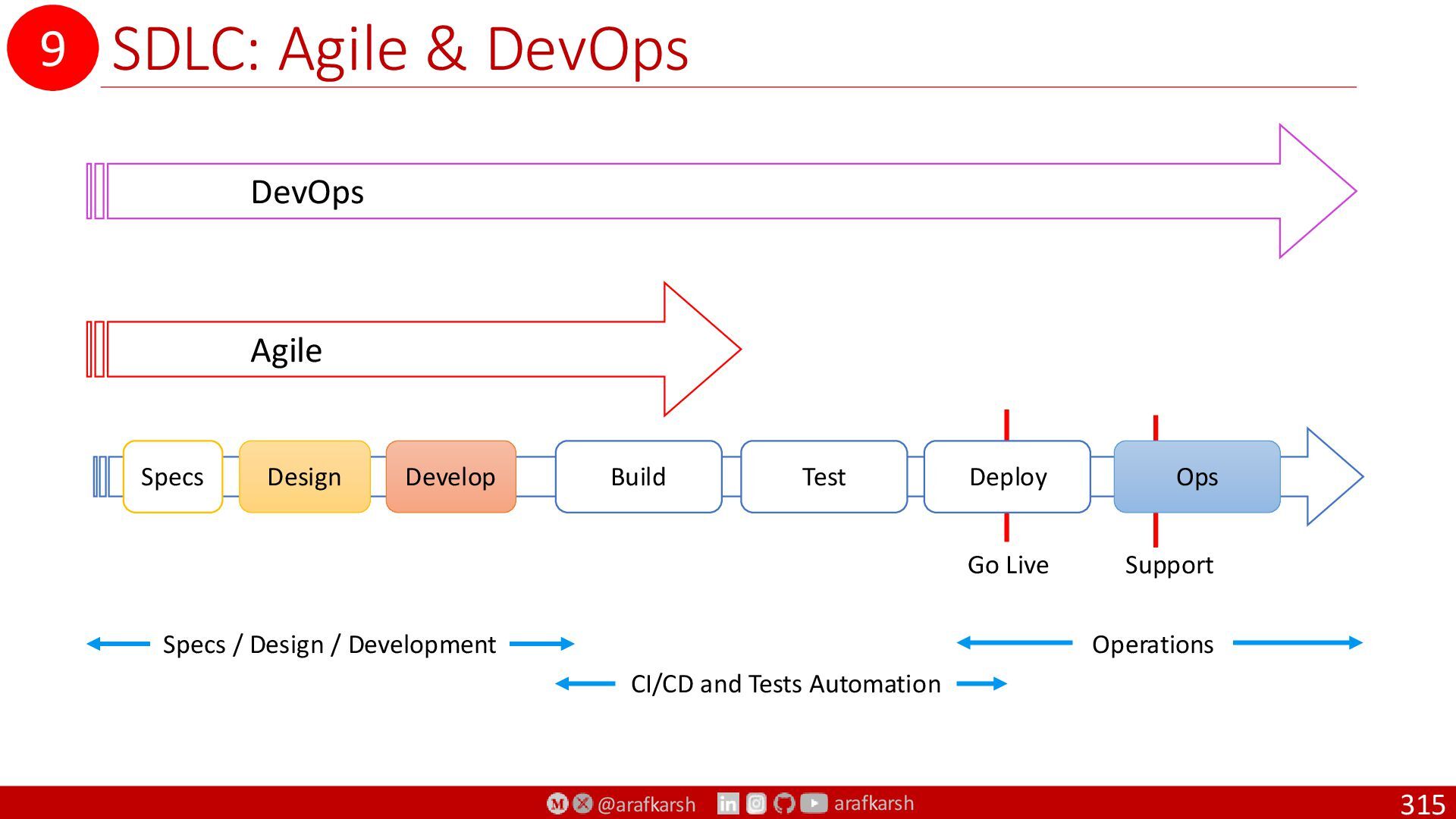Click the red circle with number 9
Screen dimensions: 1456x819
tap(52, 48)
